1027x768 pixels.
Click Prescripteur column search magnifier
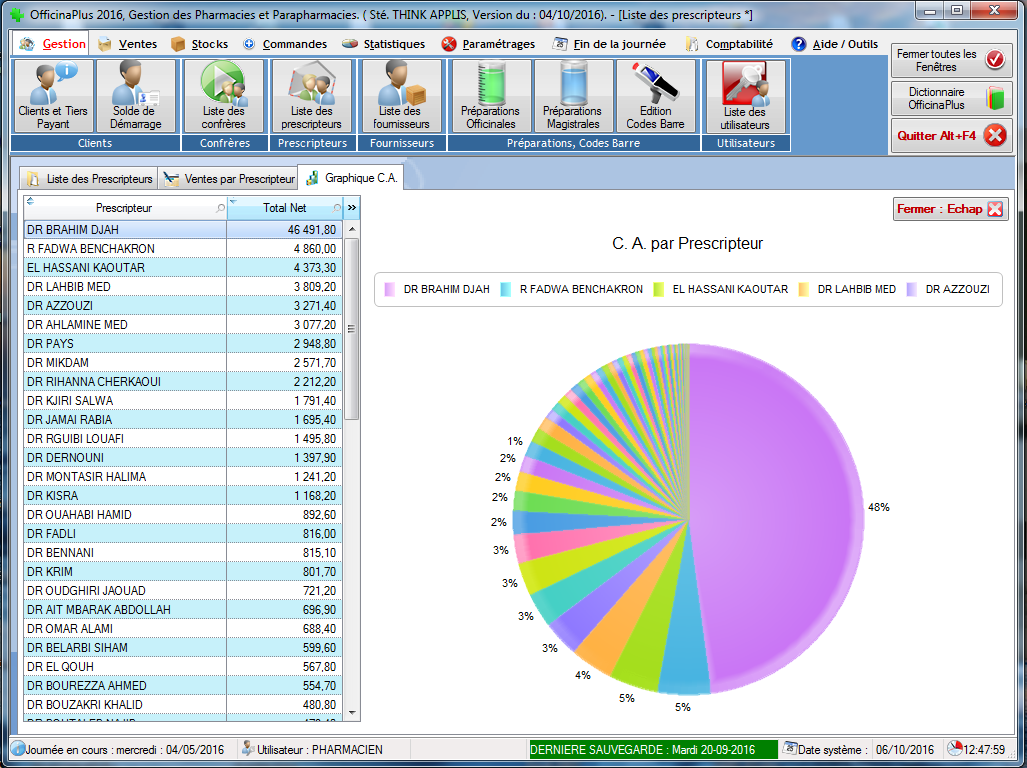(221, 208)
